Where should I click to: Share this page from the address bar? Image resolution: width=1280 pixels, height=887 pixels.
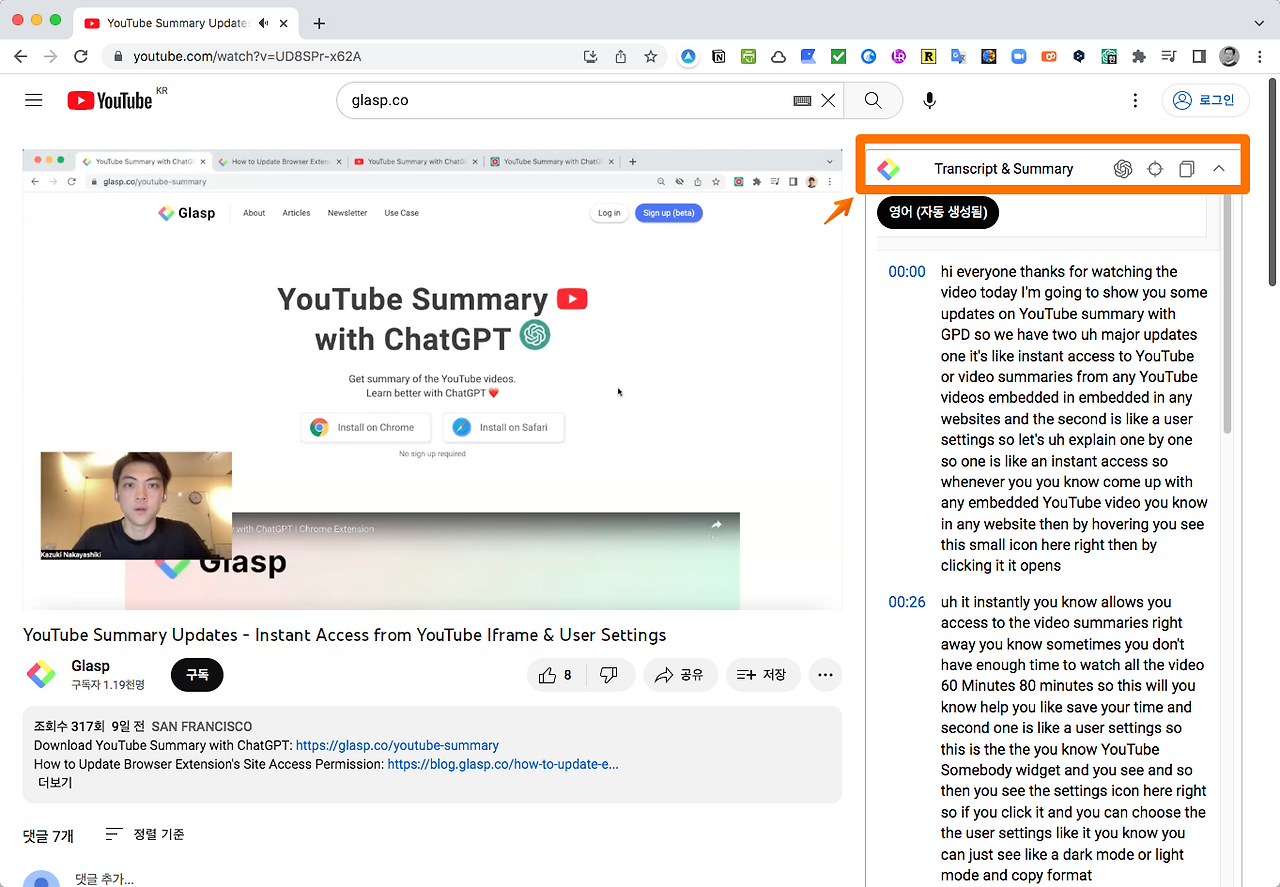pos(620,56)
